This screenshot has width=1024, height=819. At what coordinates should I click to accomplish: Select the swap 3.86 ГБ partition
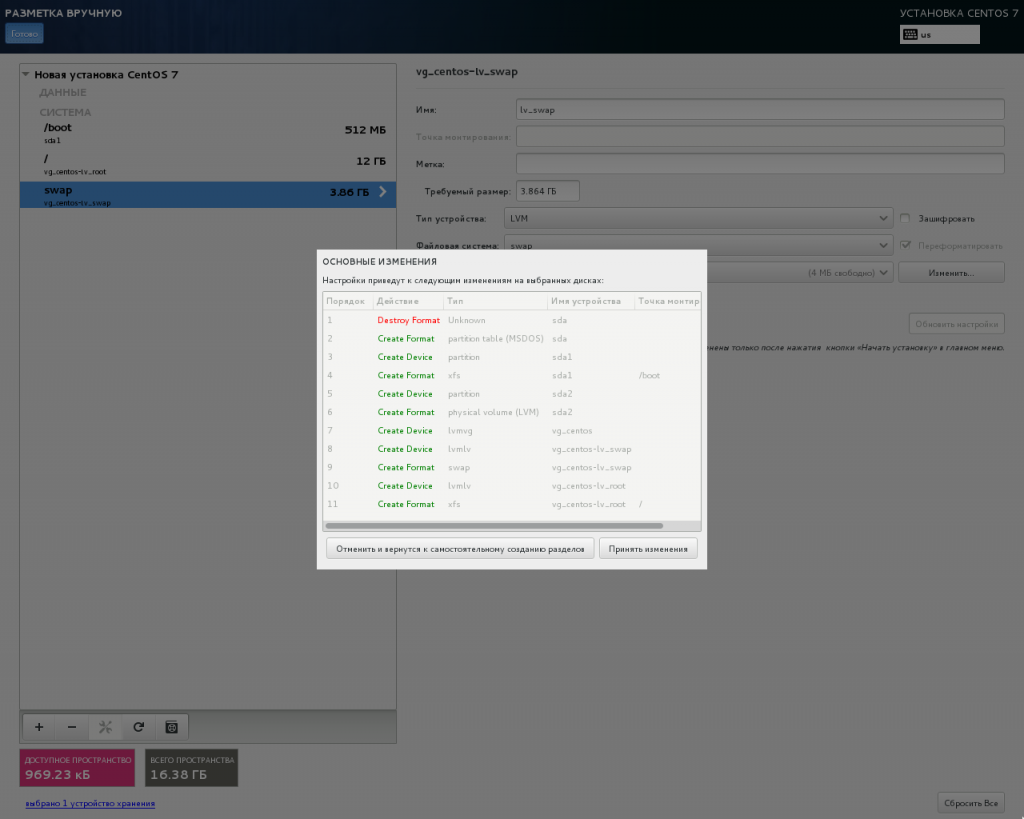coord(208,195)
